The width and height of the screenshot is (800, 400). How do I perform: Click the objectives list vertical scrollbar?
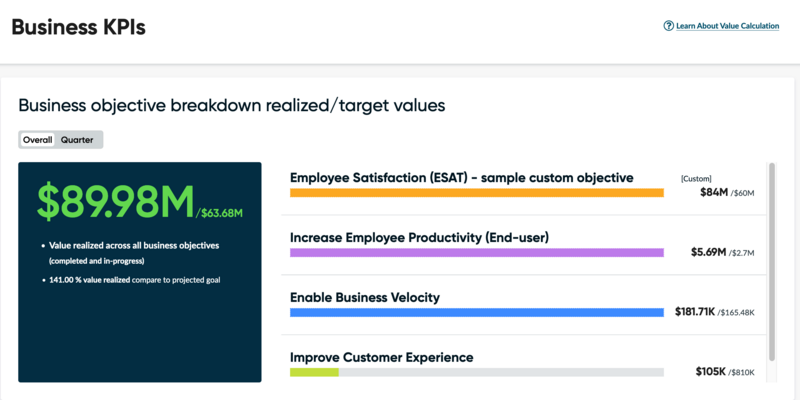coord(772,262)
